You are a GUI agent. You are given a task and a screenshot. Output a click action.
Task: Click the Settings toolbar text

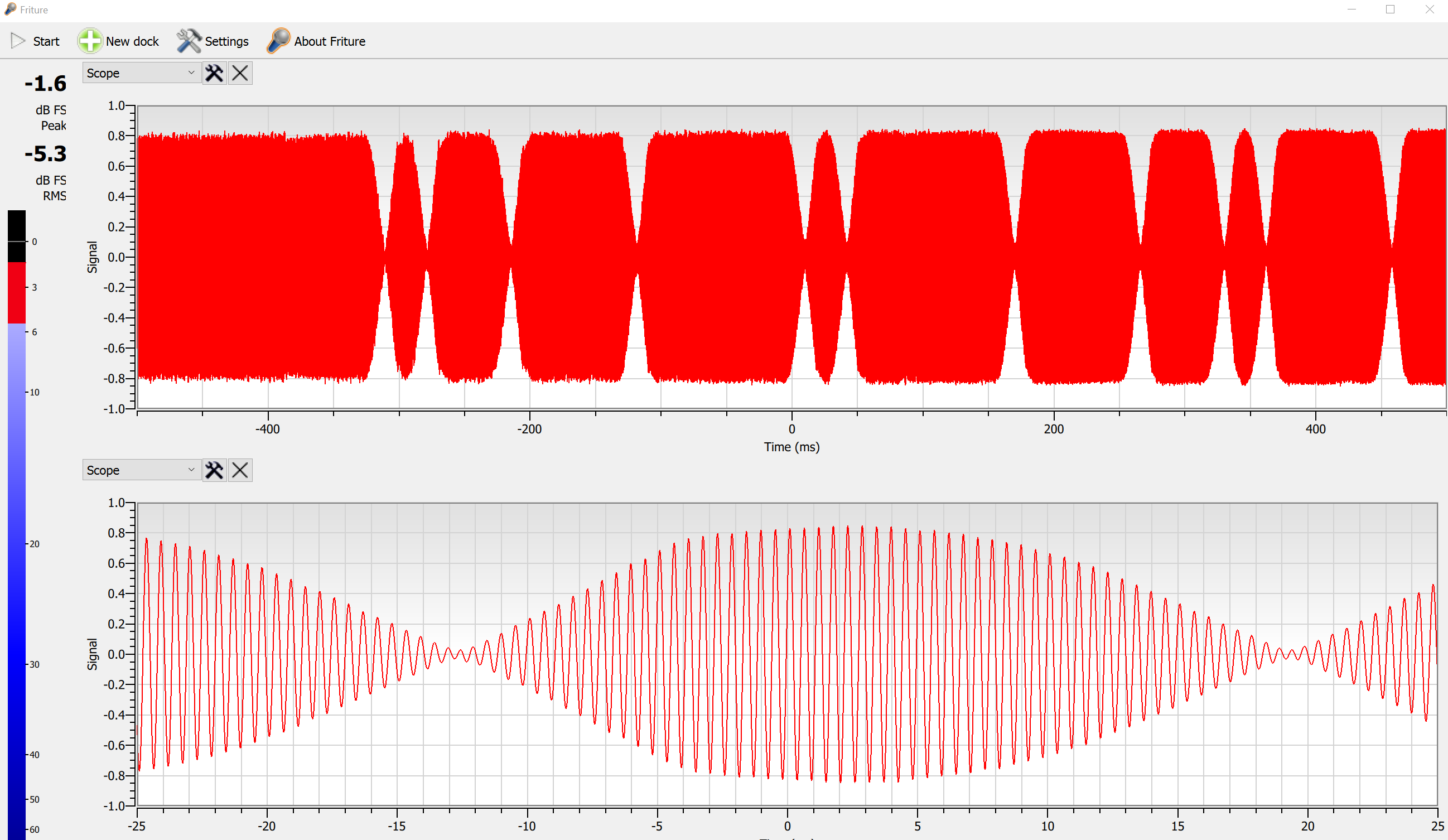[x=226, y=41]
